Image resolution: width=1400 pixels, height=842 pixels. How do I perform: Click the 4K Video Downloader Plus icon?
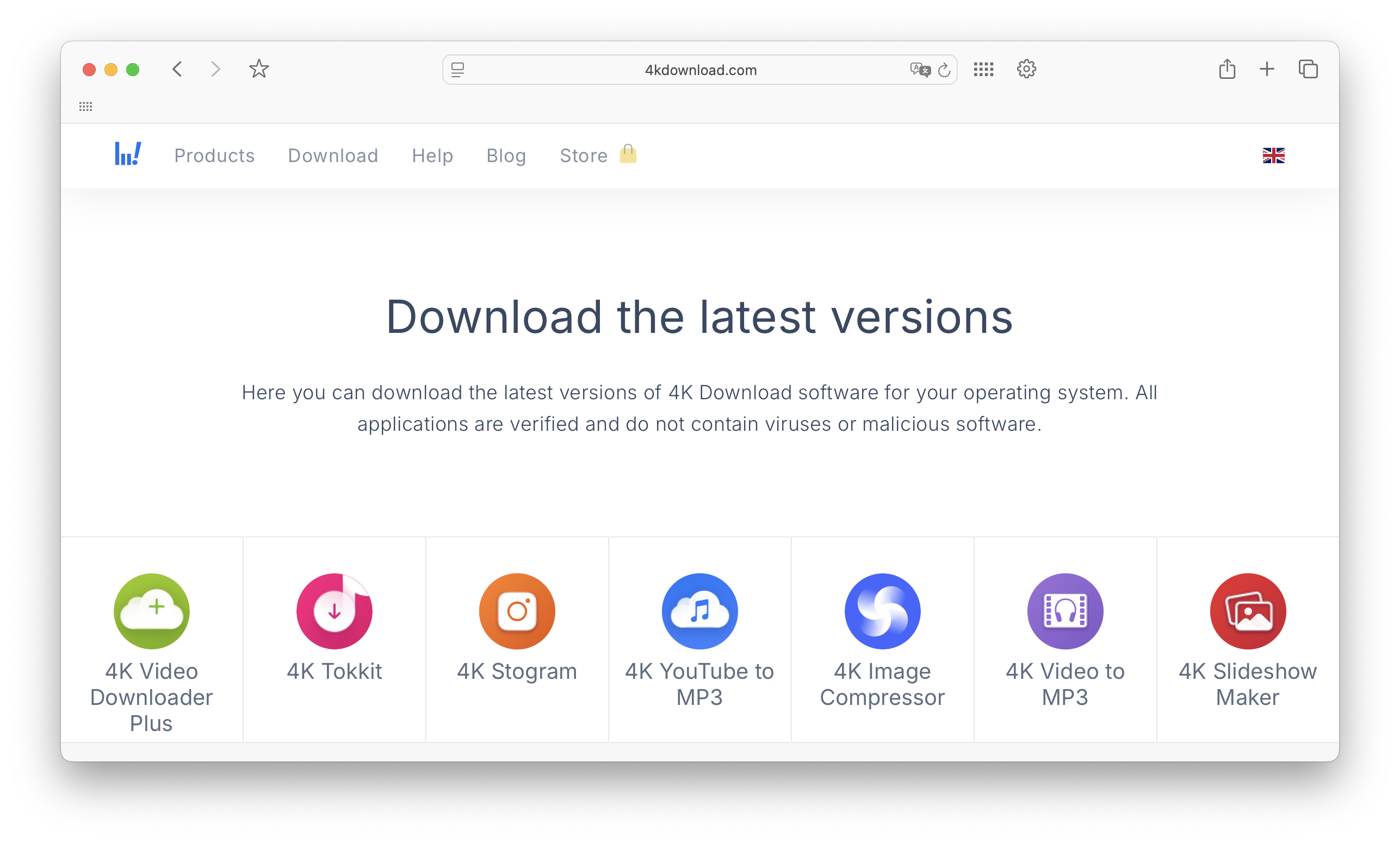tap(151, 611)
